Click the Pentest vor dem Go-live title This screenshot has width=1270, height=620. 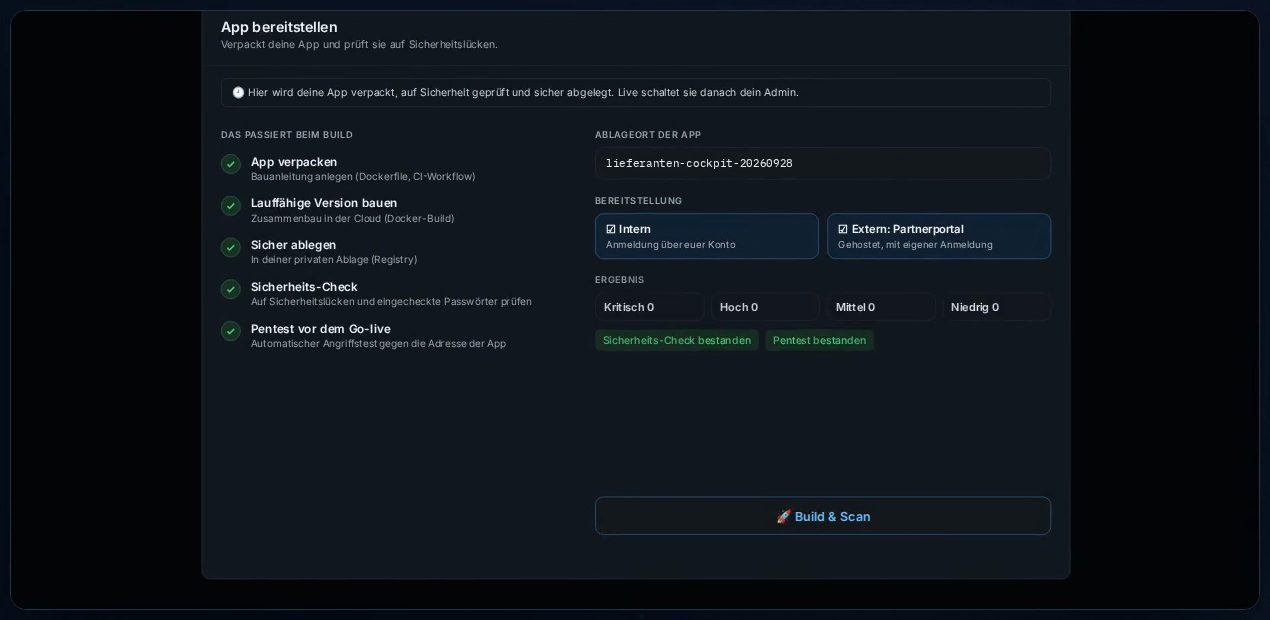(x=321, y=329)
